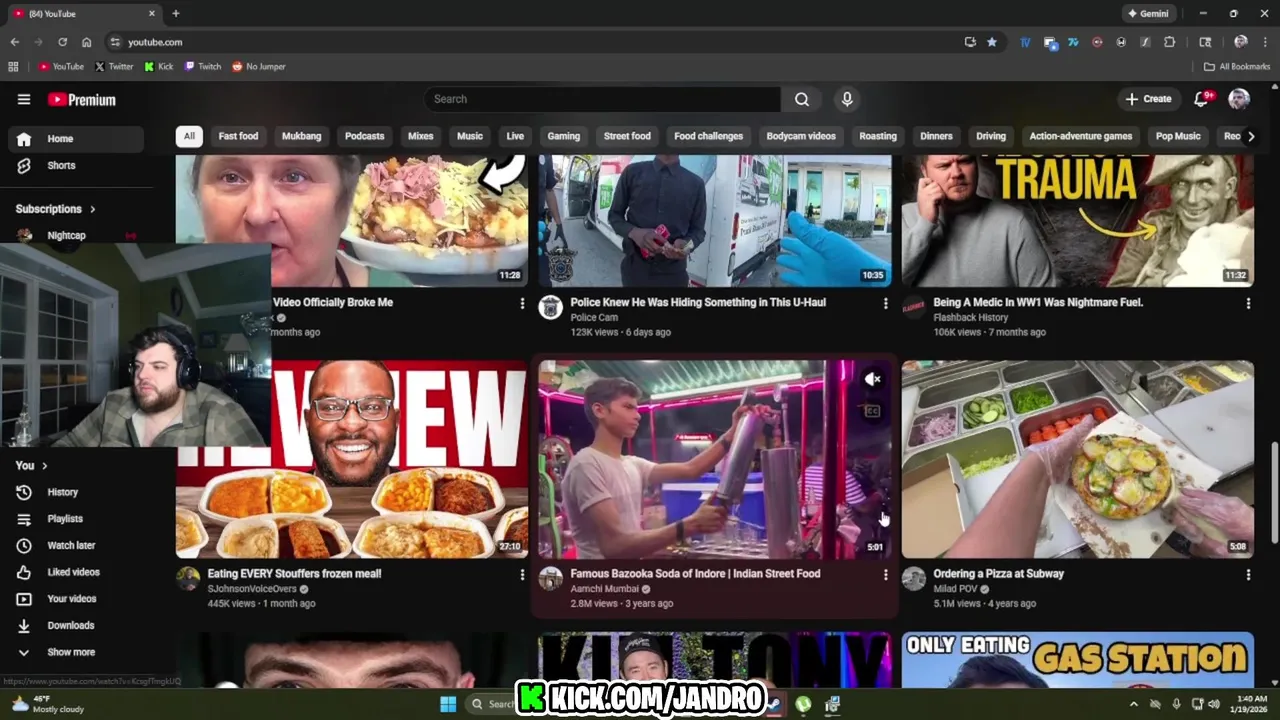Select the Action-adventure games chip

(1080, 136)
